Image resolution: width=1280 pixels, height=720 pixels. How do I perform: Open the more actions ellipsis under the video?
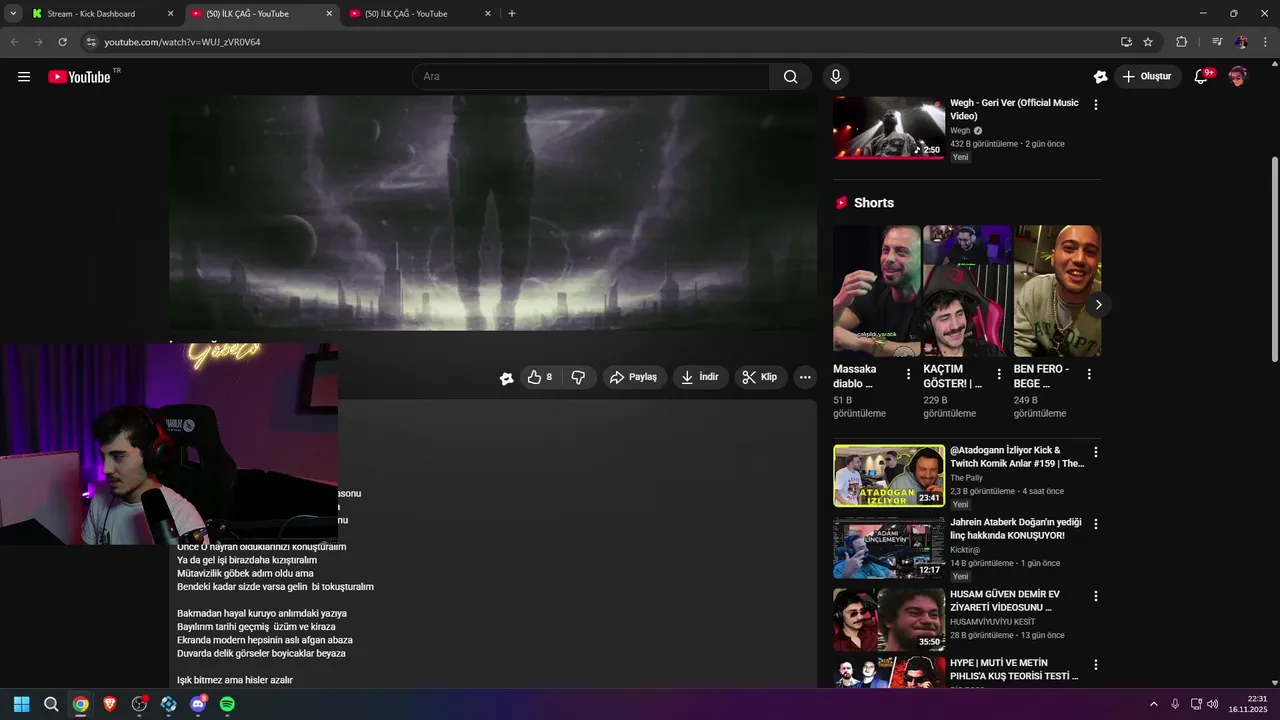pos(805,377)
